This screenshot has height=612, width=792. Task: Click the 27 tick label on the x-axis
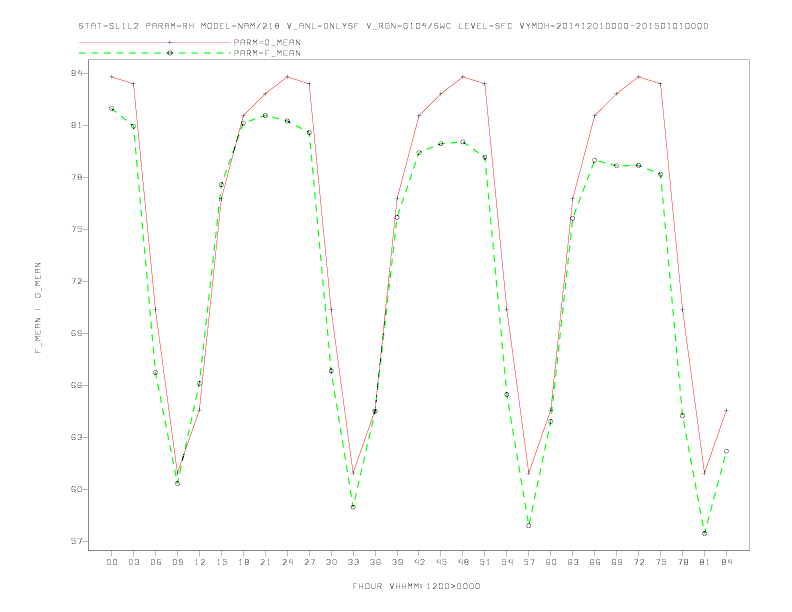click(309, 562)
